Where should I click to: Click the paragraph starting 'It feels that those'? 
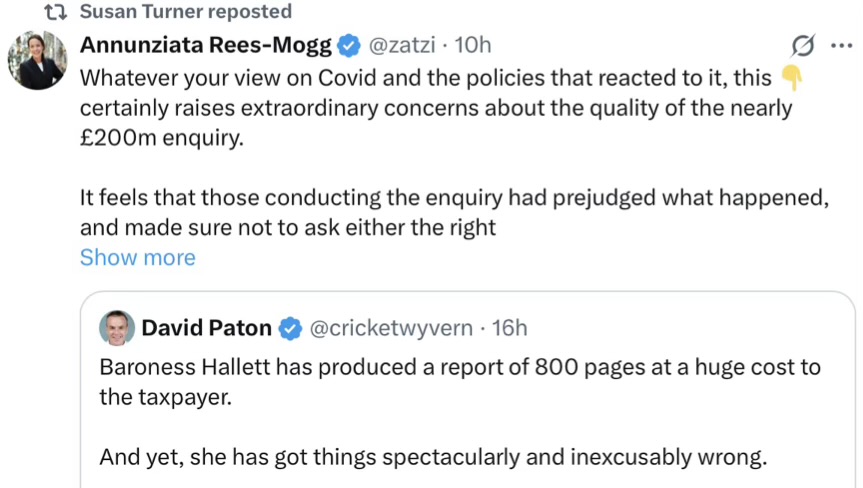[454, 212]
